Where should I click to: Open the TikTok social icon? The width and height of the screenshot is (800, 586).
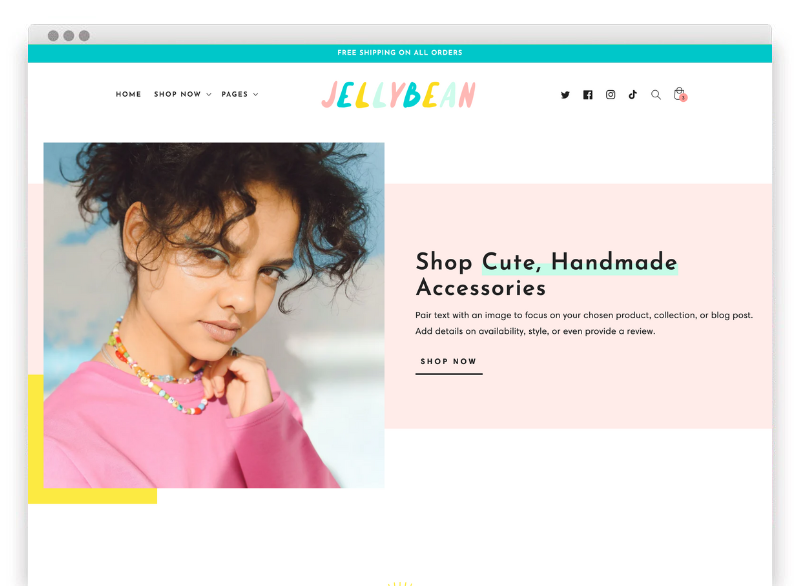633,94
